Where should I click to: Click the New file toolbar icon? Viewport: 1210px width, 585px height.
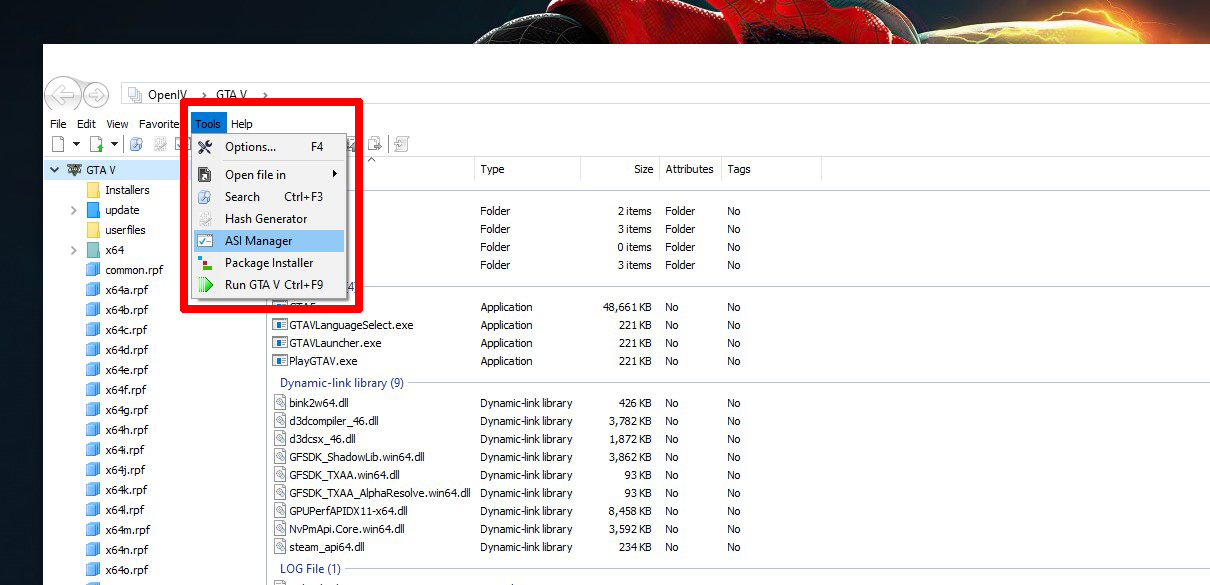[x=58, y=144]
